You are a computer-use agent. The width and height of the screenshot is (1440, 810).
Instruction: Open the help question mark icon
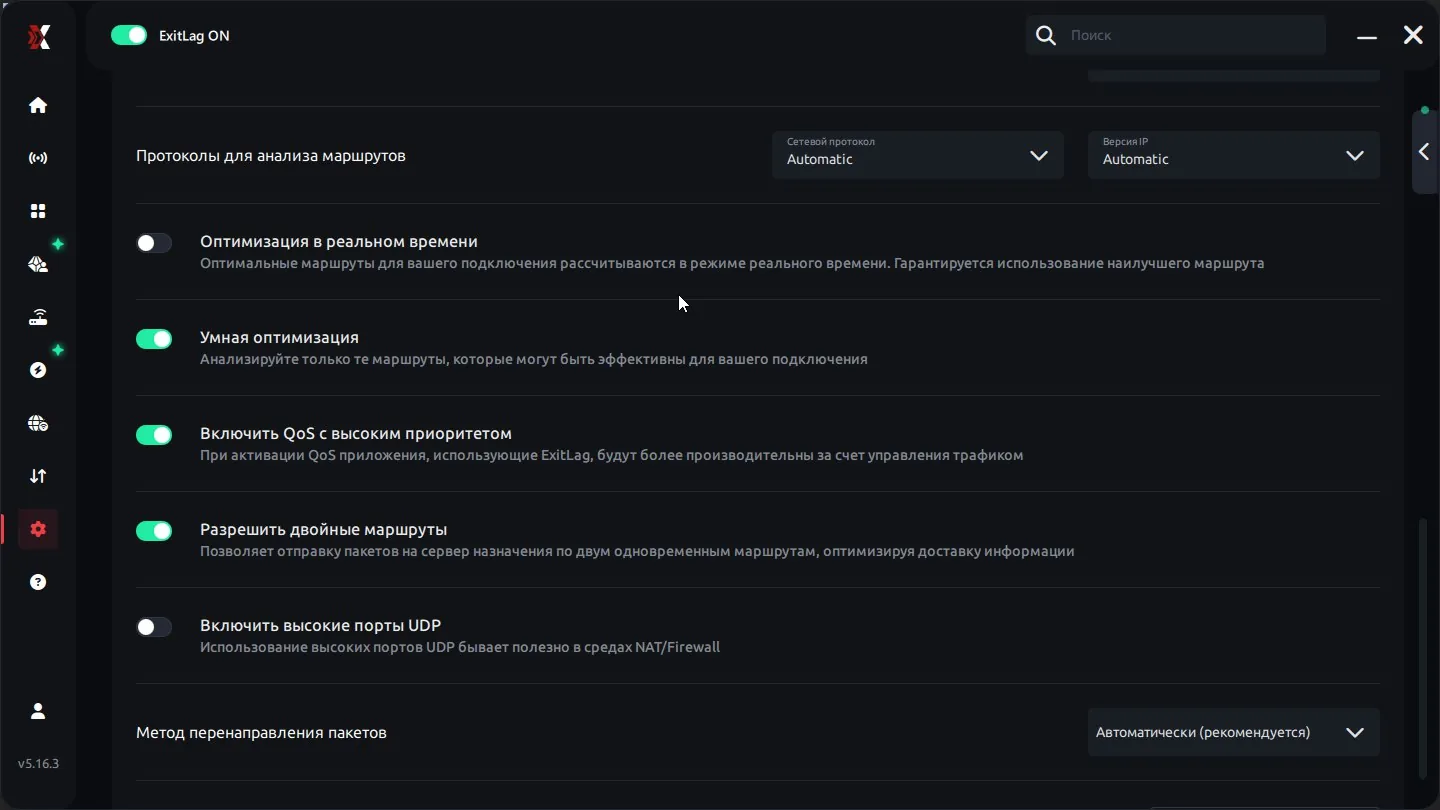click(38, 582)
